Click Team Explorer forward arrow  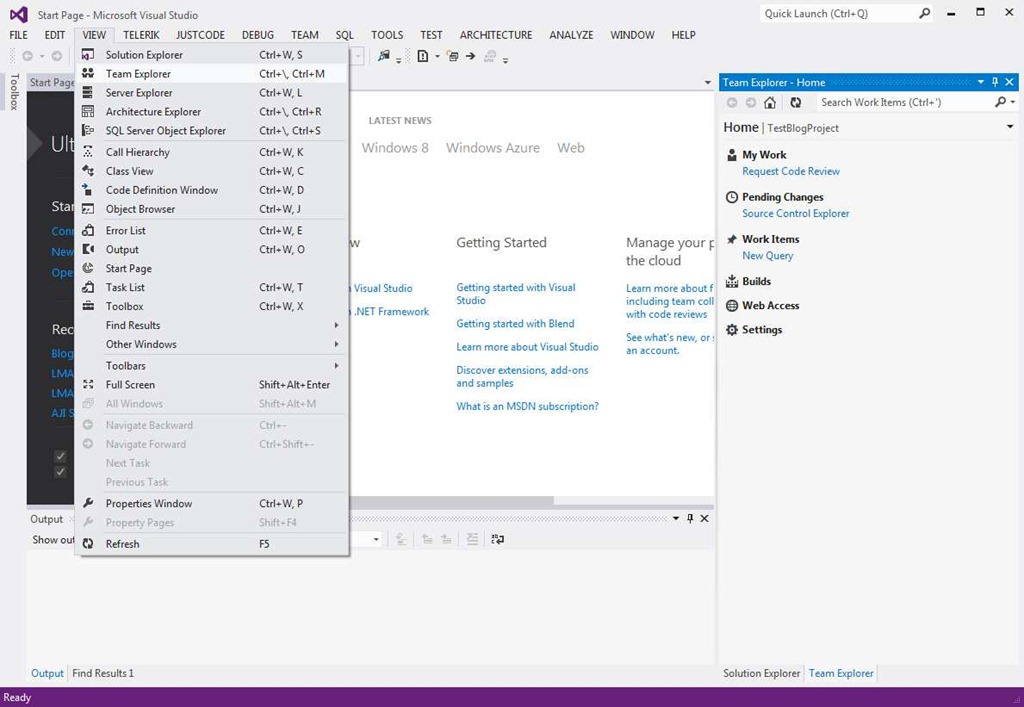coord(751,102)
